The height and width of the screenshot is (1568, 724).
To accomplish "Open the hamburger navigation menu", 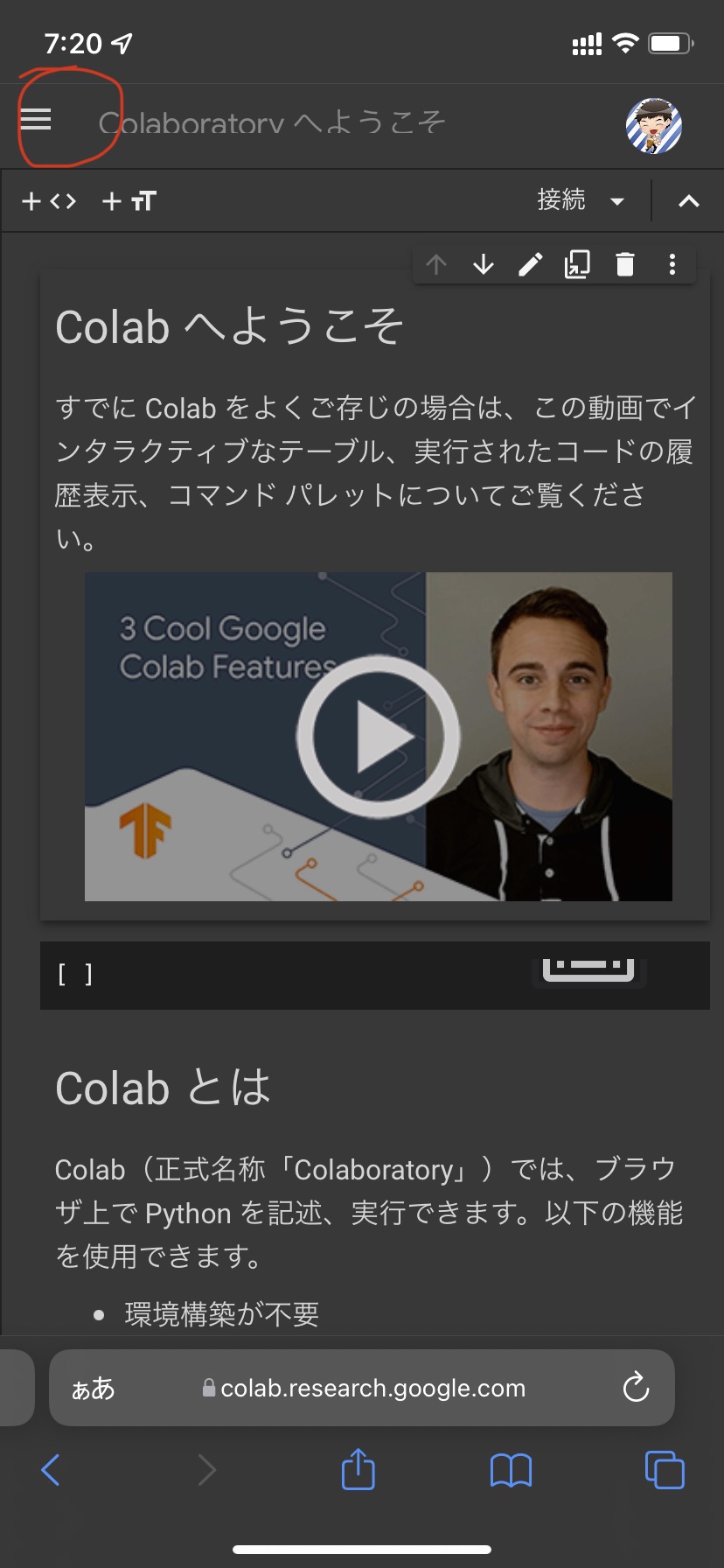I will point(36,120).
